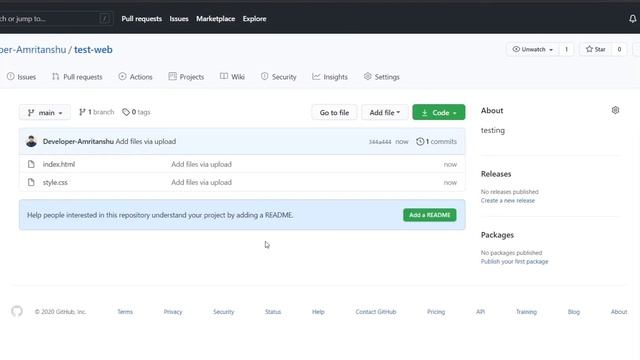Open the Actions tab

(136, 77)
